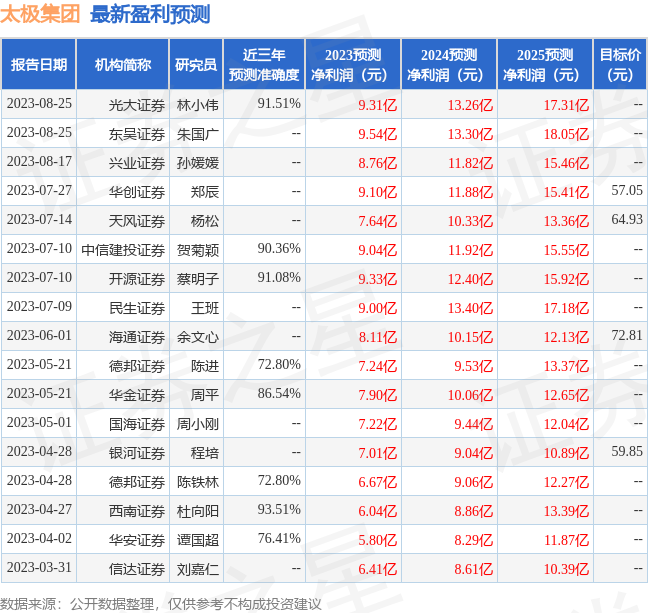Click the 太极集团 title text
Image resolution: width=648 pixels, height=613 pixels.
click(x=40, y=14)
